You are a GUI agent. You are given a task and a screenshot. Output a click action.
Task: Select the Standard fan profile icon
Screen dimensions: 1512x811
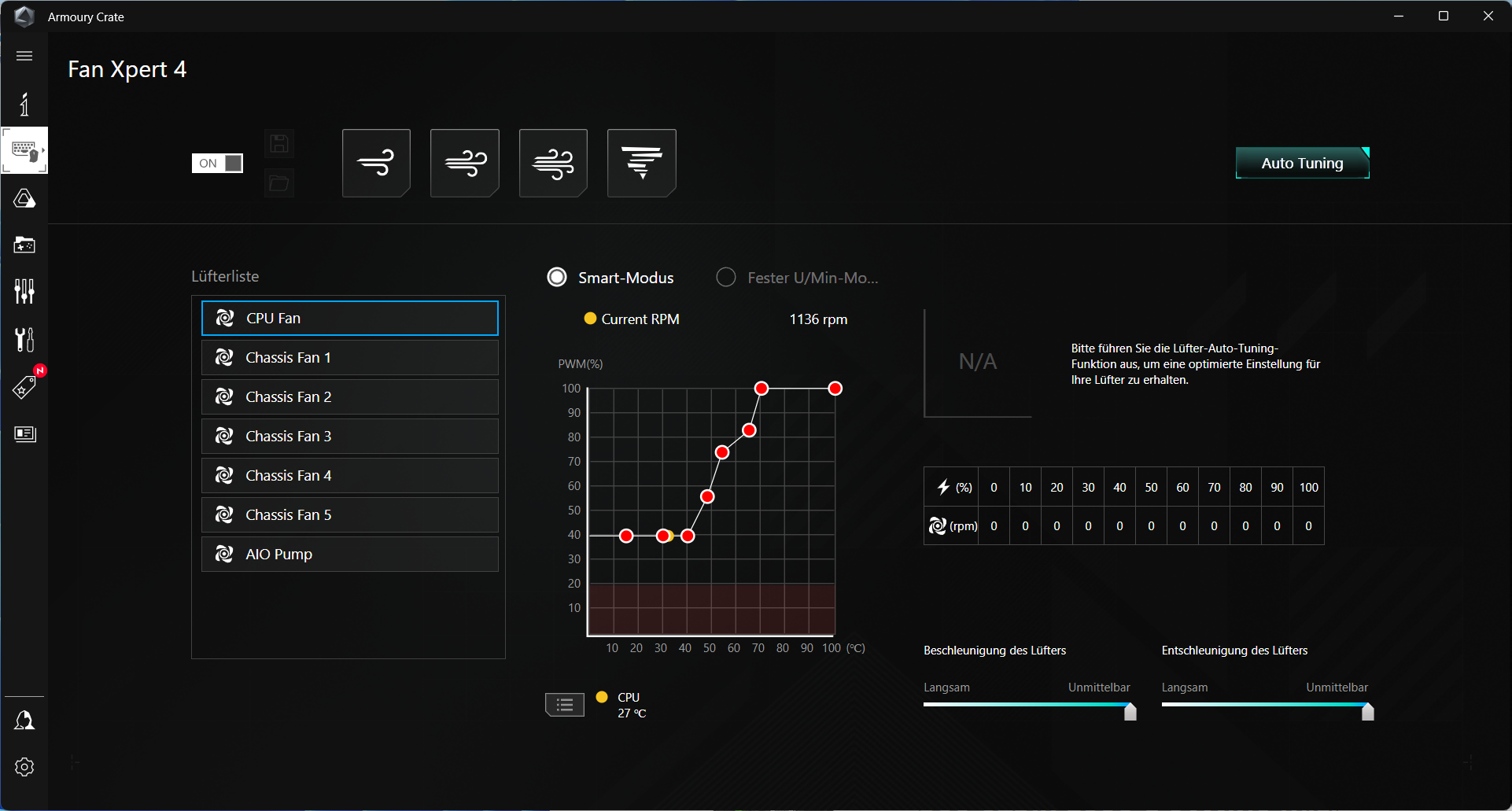pyautogui.click(x=465, y=163)
